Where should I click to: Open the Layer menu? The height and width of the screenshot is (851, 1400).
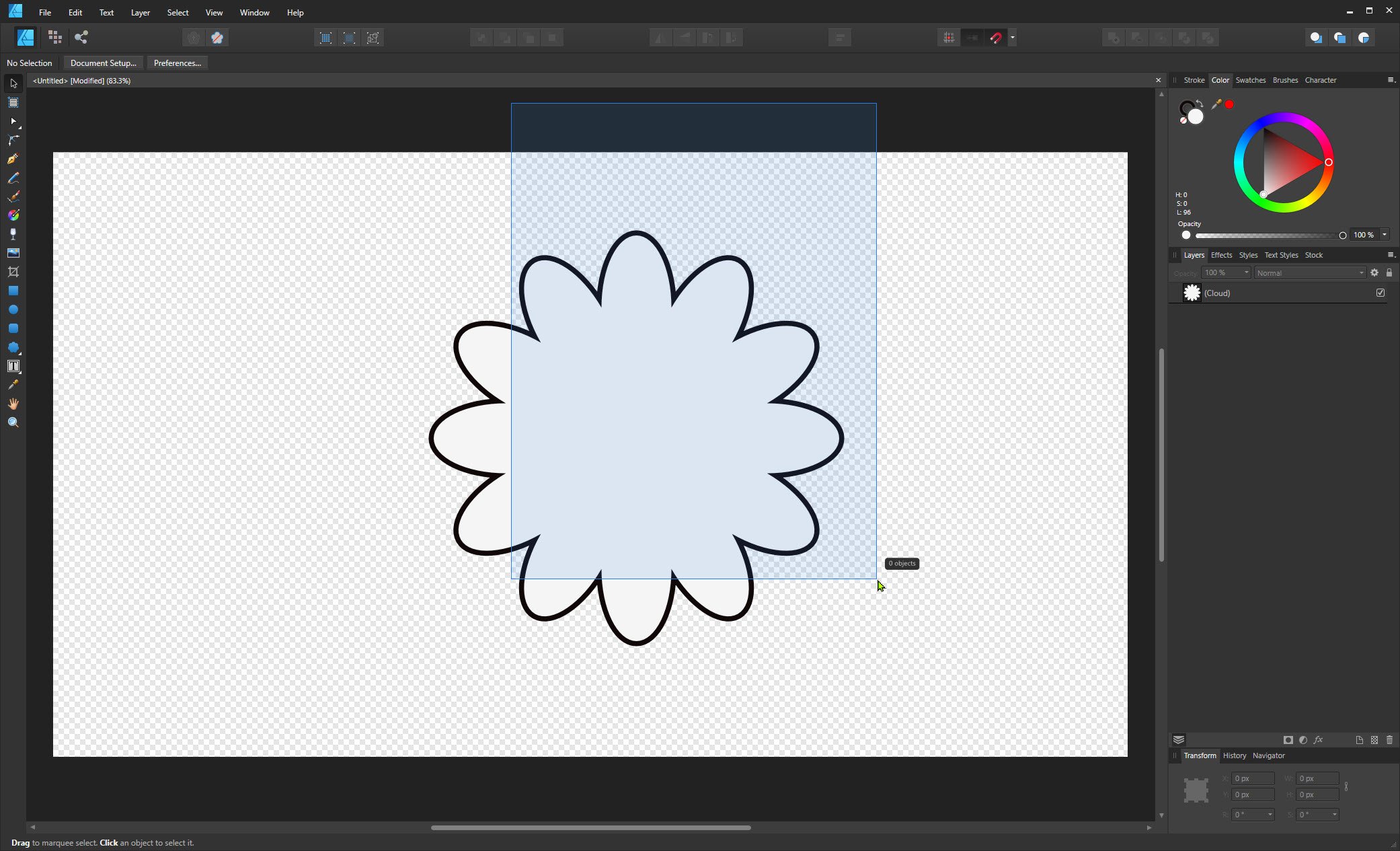tap(140, 12)
